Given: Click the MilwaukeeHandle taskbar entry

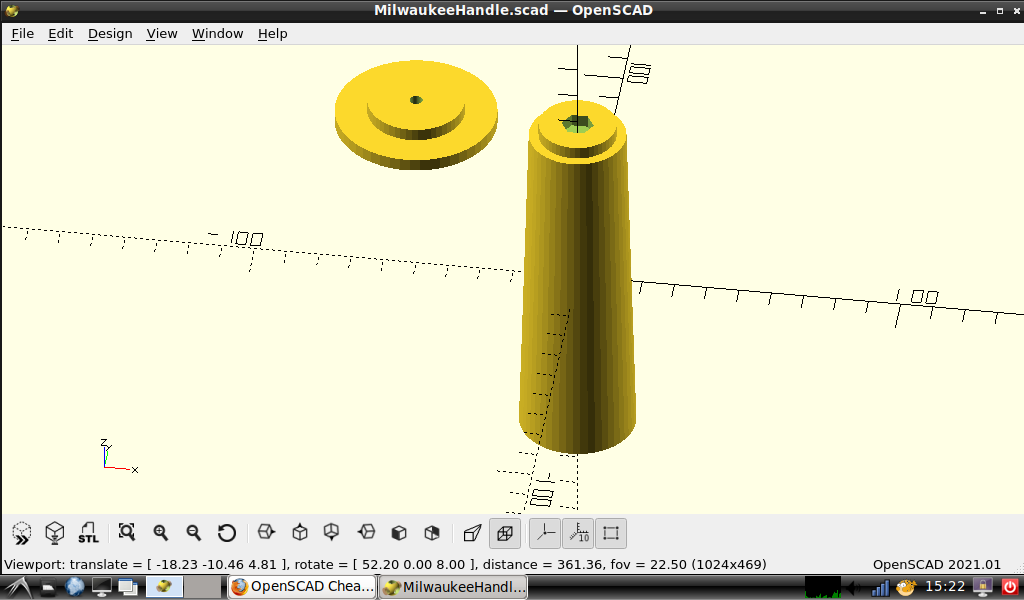Looking at the screenshot, I should 453,587.
